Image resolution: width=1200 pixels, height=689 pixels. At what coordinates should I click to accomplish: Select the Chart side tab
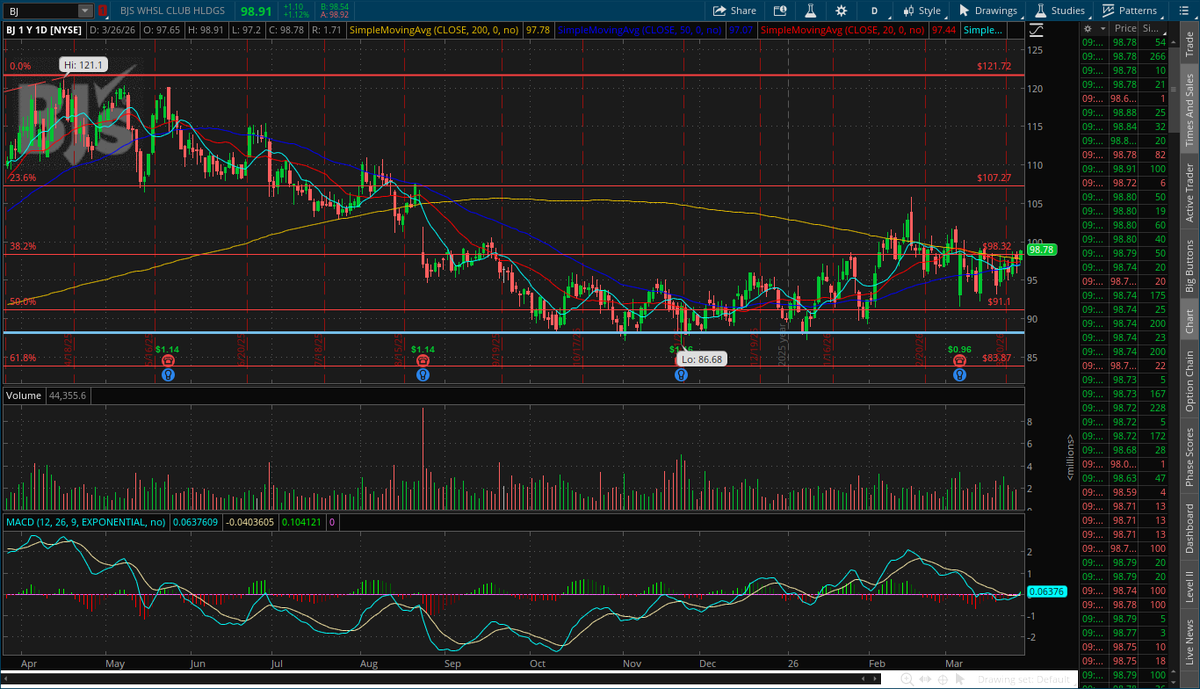tap(1189, 321)
